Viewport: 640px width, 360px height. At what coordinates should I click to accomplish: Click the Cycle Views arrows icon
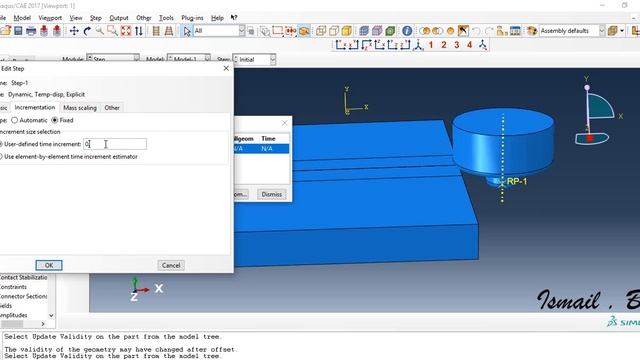[x=139, y=31]
